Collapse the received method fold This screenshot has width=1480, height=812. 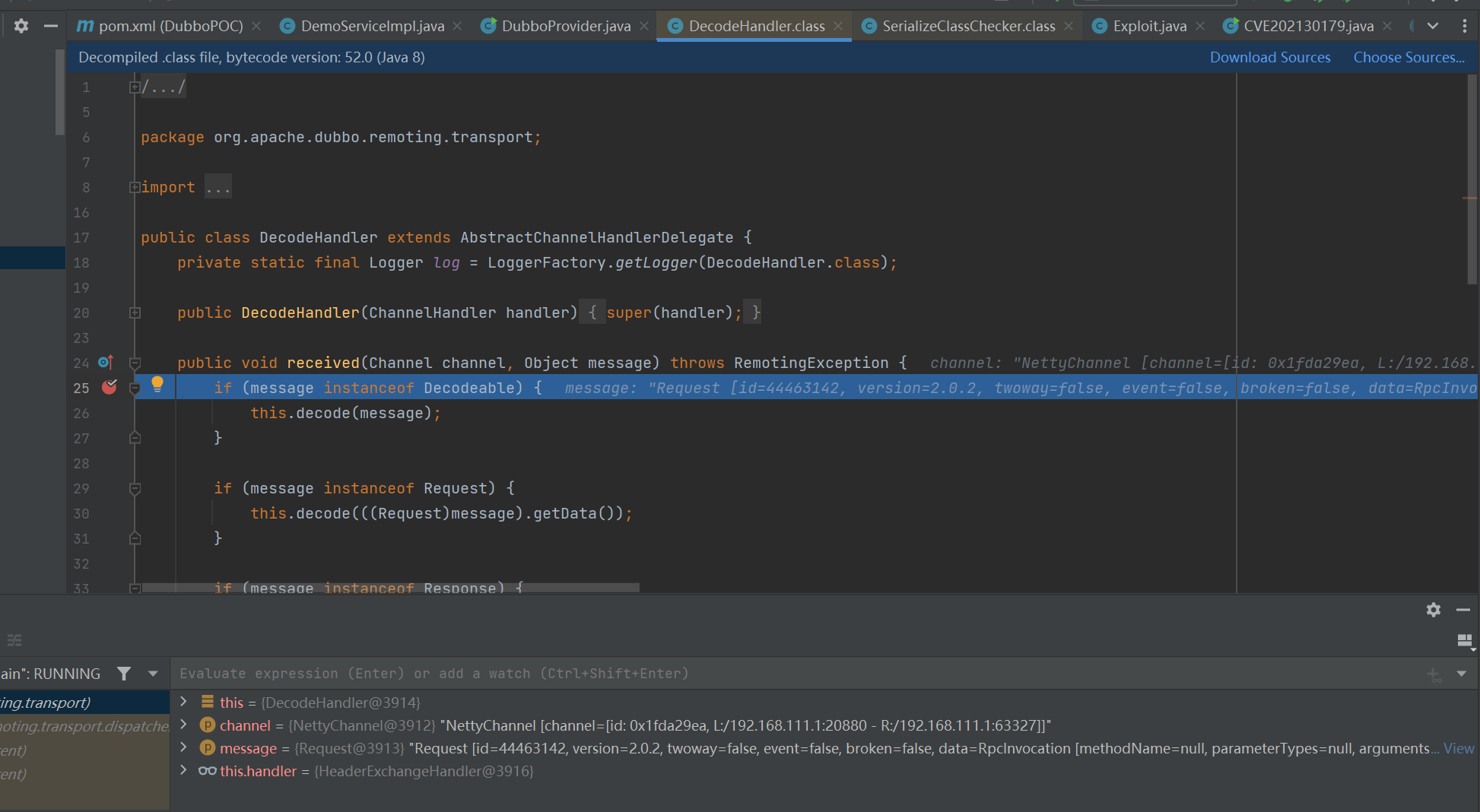coord(135,363)
